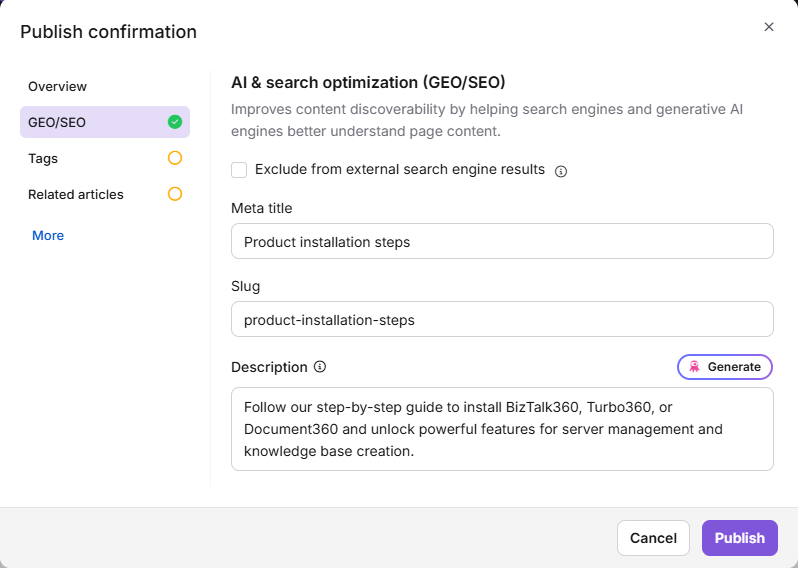Click into the Slug field
The height and width of the screenshot is (568, 798).
[502, 319]
